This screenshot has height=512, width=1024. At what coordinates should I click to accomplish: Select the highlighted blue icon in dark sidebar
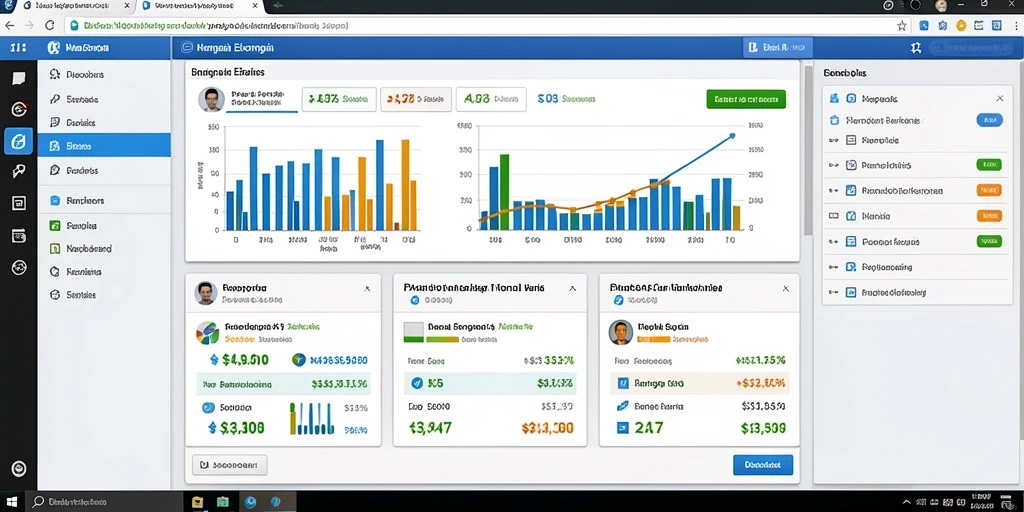pyautogui.click(x=18, y=140)
